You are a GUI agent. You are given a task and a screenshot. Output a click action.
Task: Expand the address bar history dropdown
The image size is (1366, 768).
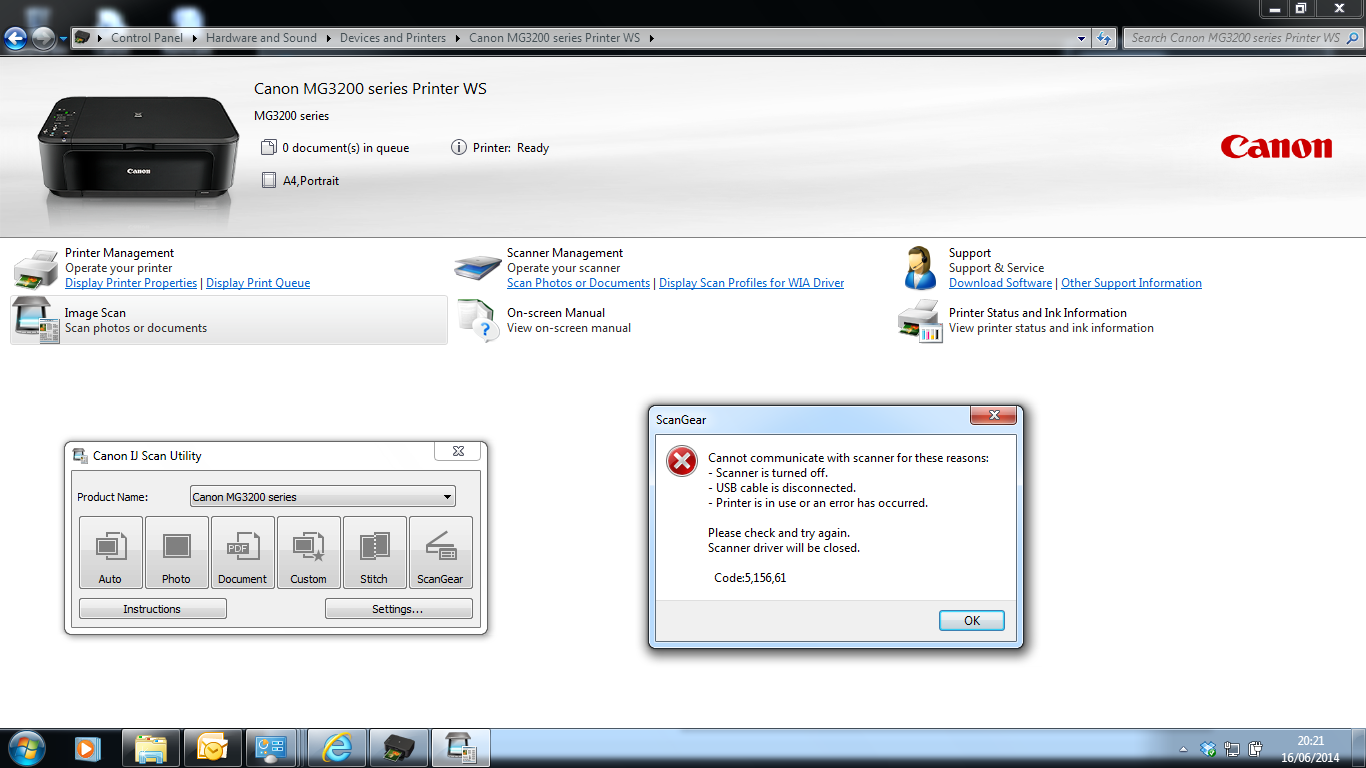tap(1082, 38)
